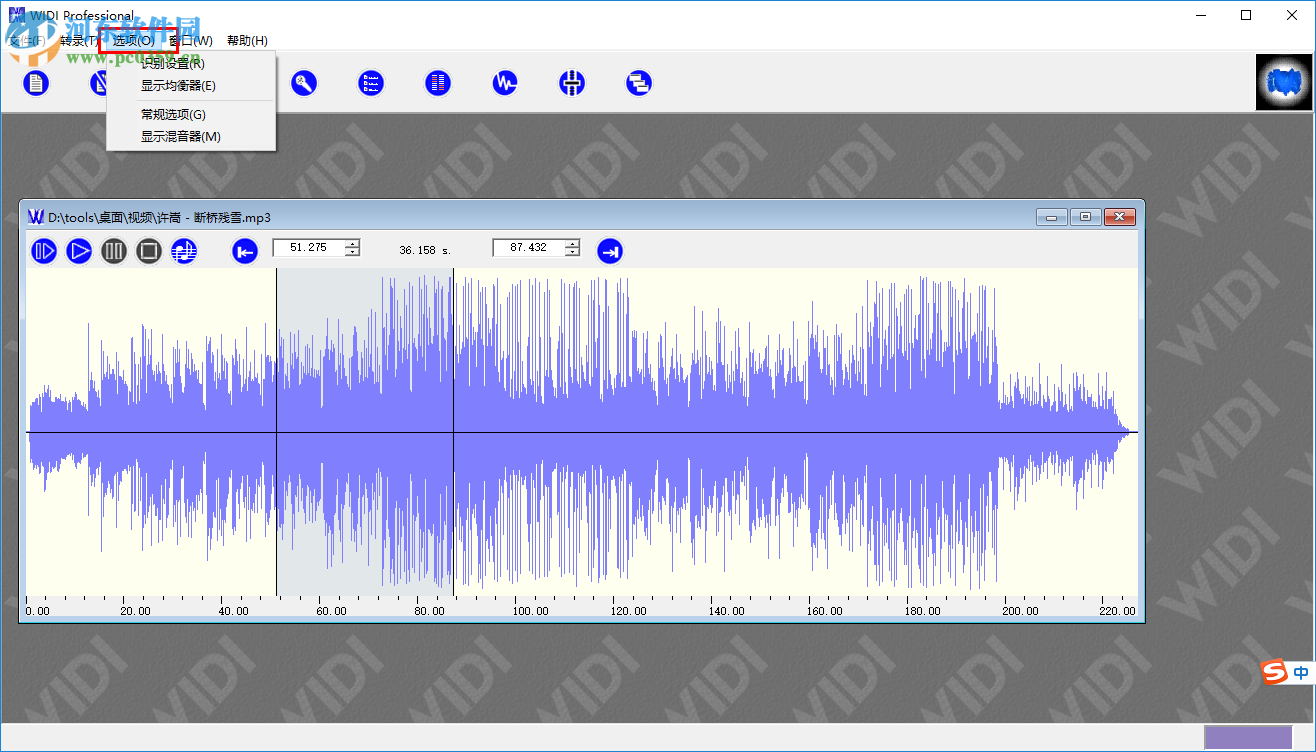Click inside the 87.432 time input field
Screen dimensions: 1316x752
525,247
